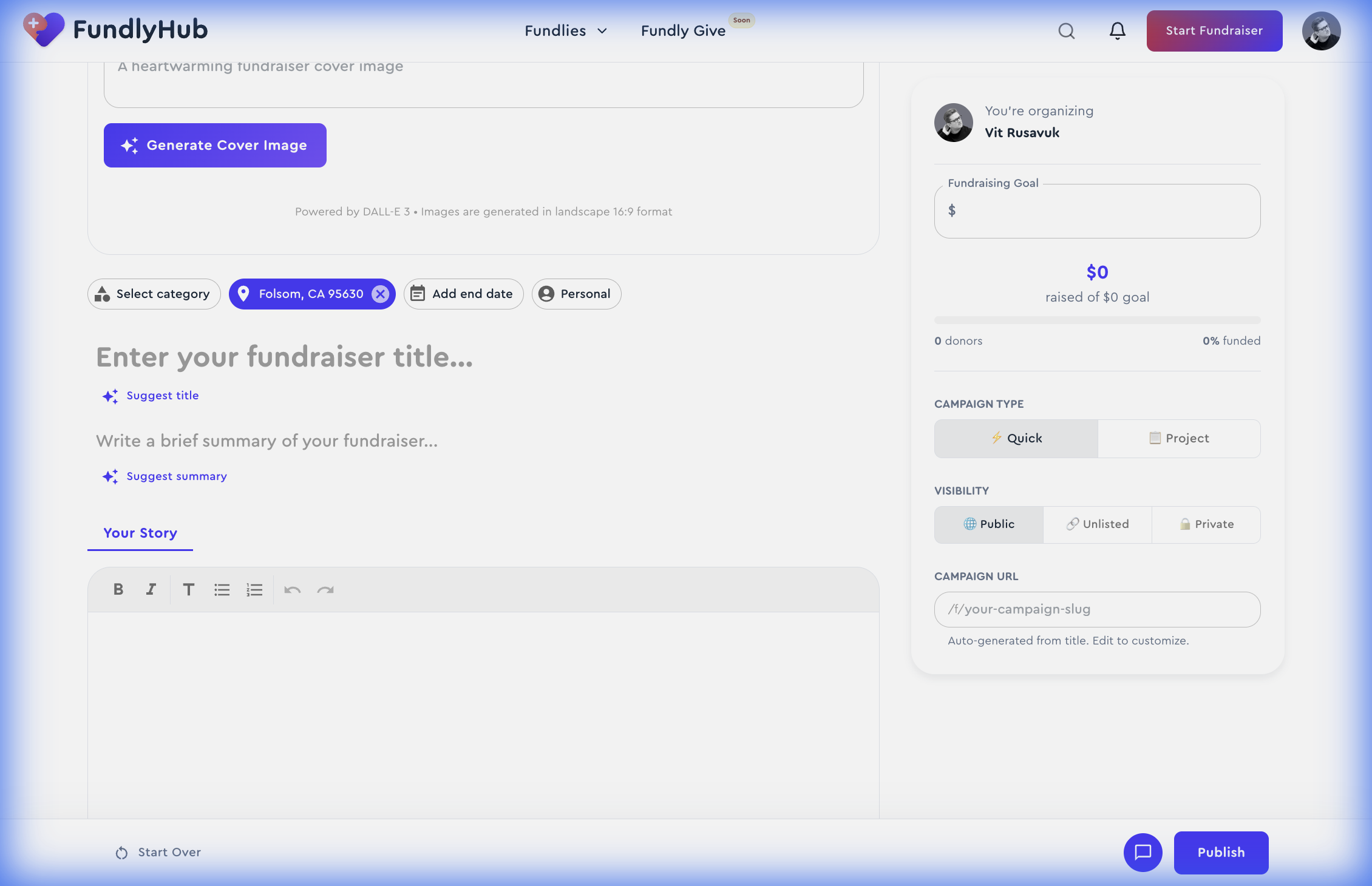Open Fundly Give menu item
Image resolution: width=1372 pixels, height=886 pixels.
pos(683,31)
